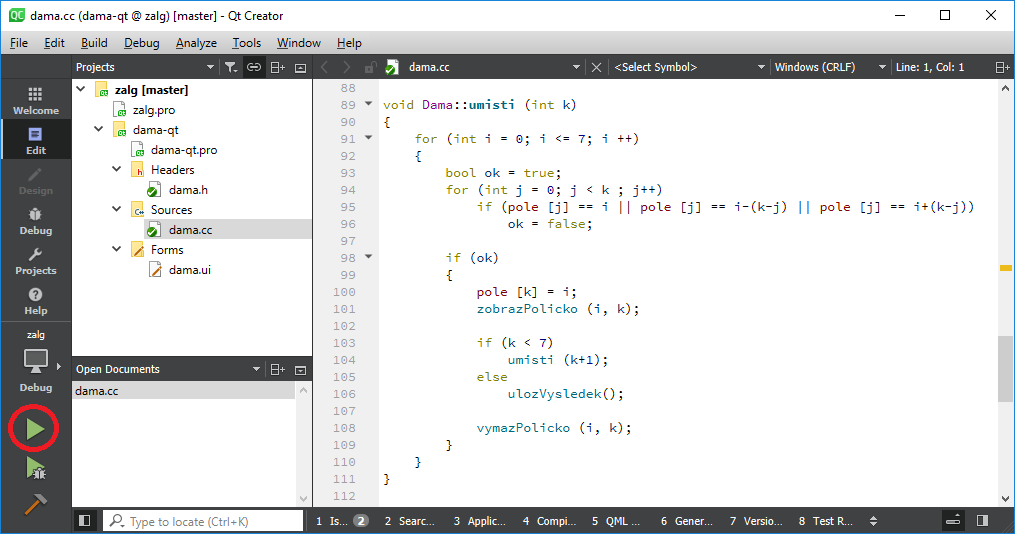Fold the for loop at line 91
The image size is (1015, 534).
click(x=369, y=138)
